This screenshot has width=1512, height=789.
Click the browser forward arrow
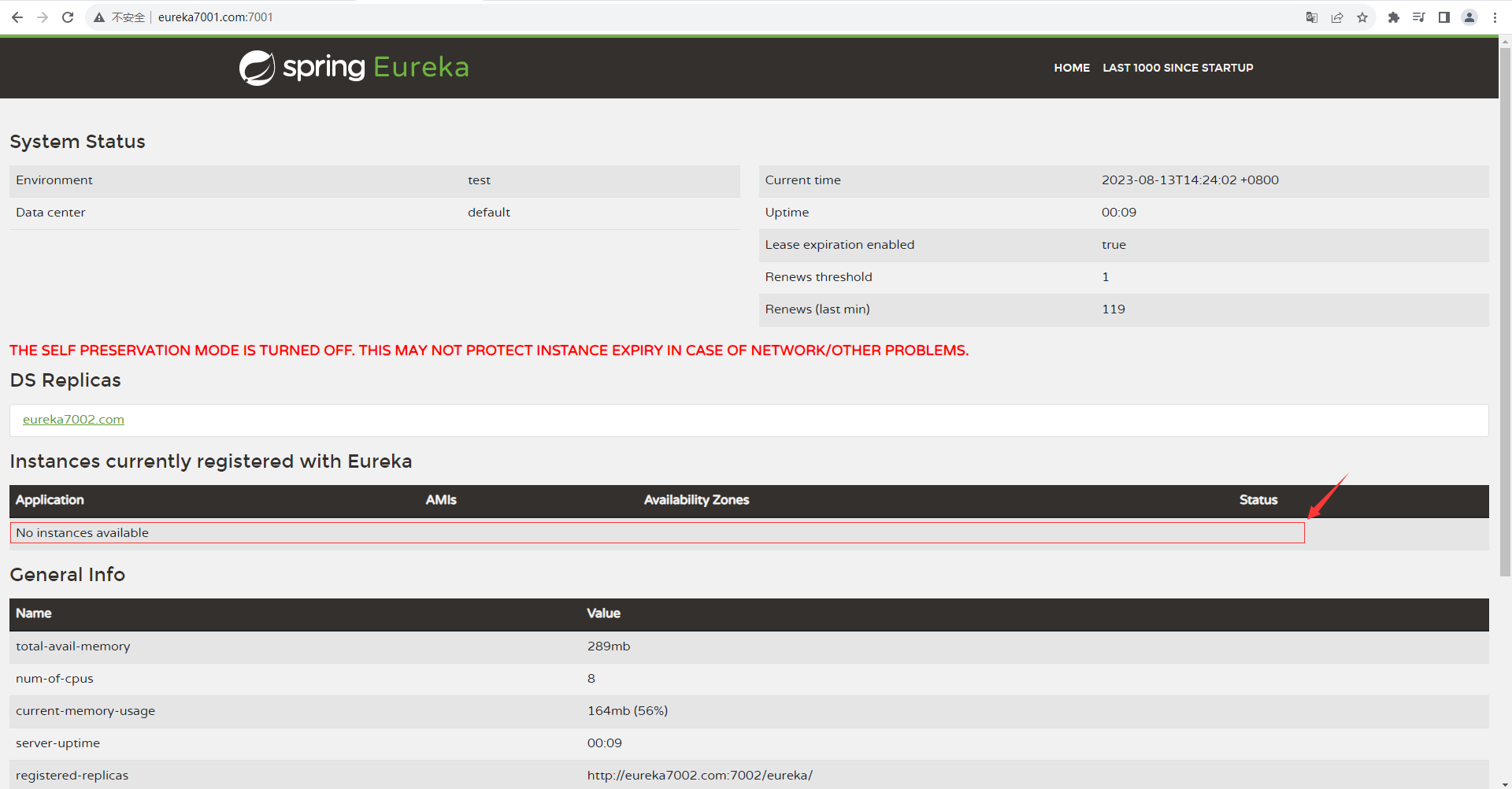pyautogui.click(x=43, y=17)
